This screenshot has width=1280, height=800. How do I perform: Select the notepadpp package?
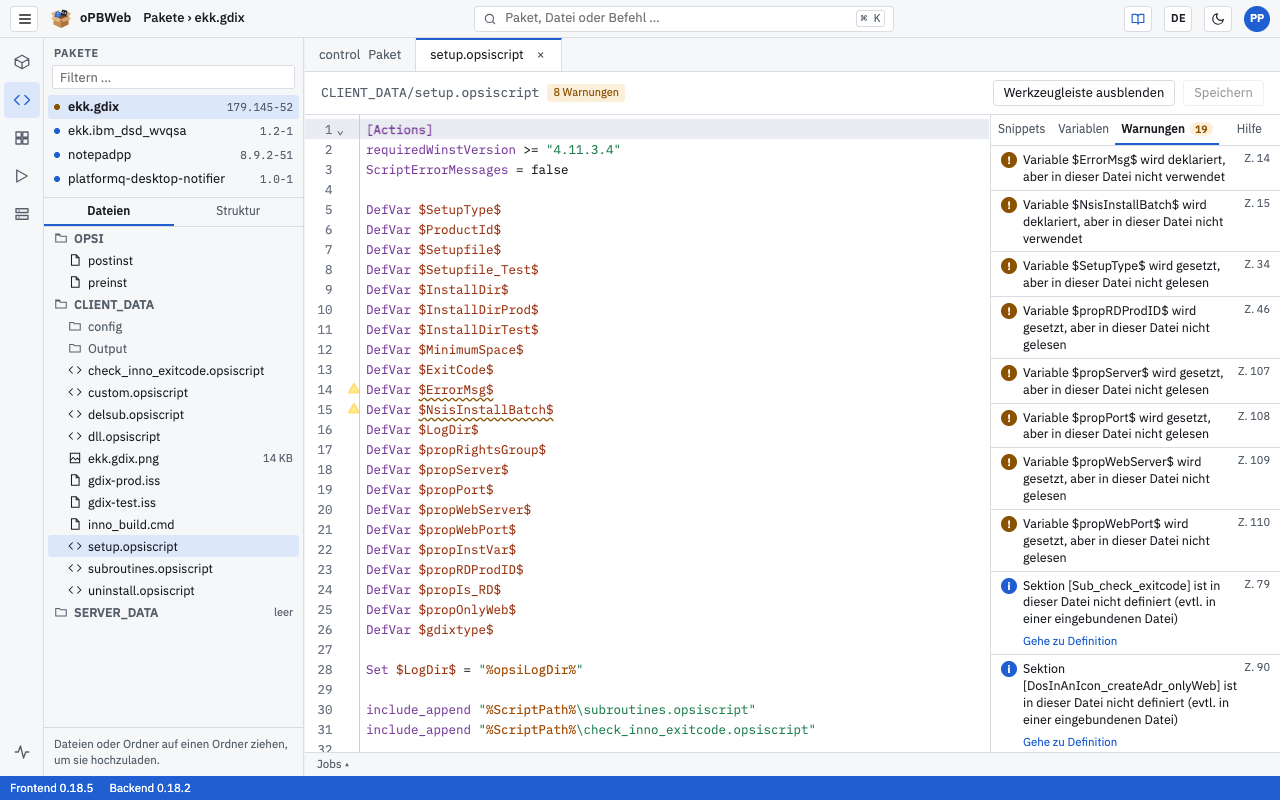[x=174, y=155]
